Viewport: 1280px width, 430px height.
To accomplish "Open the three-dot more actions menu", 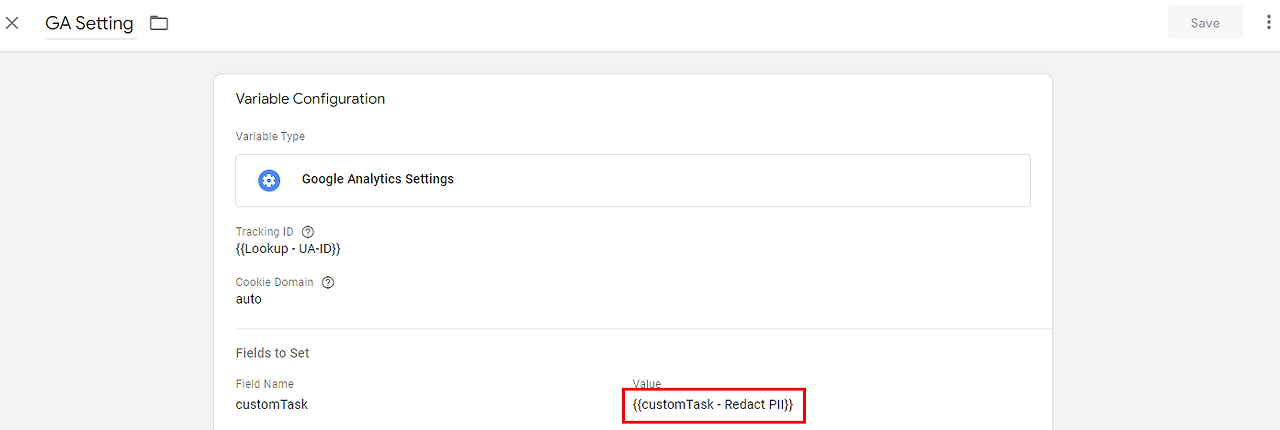I will [x=1268, y=23].
